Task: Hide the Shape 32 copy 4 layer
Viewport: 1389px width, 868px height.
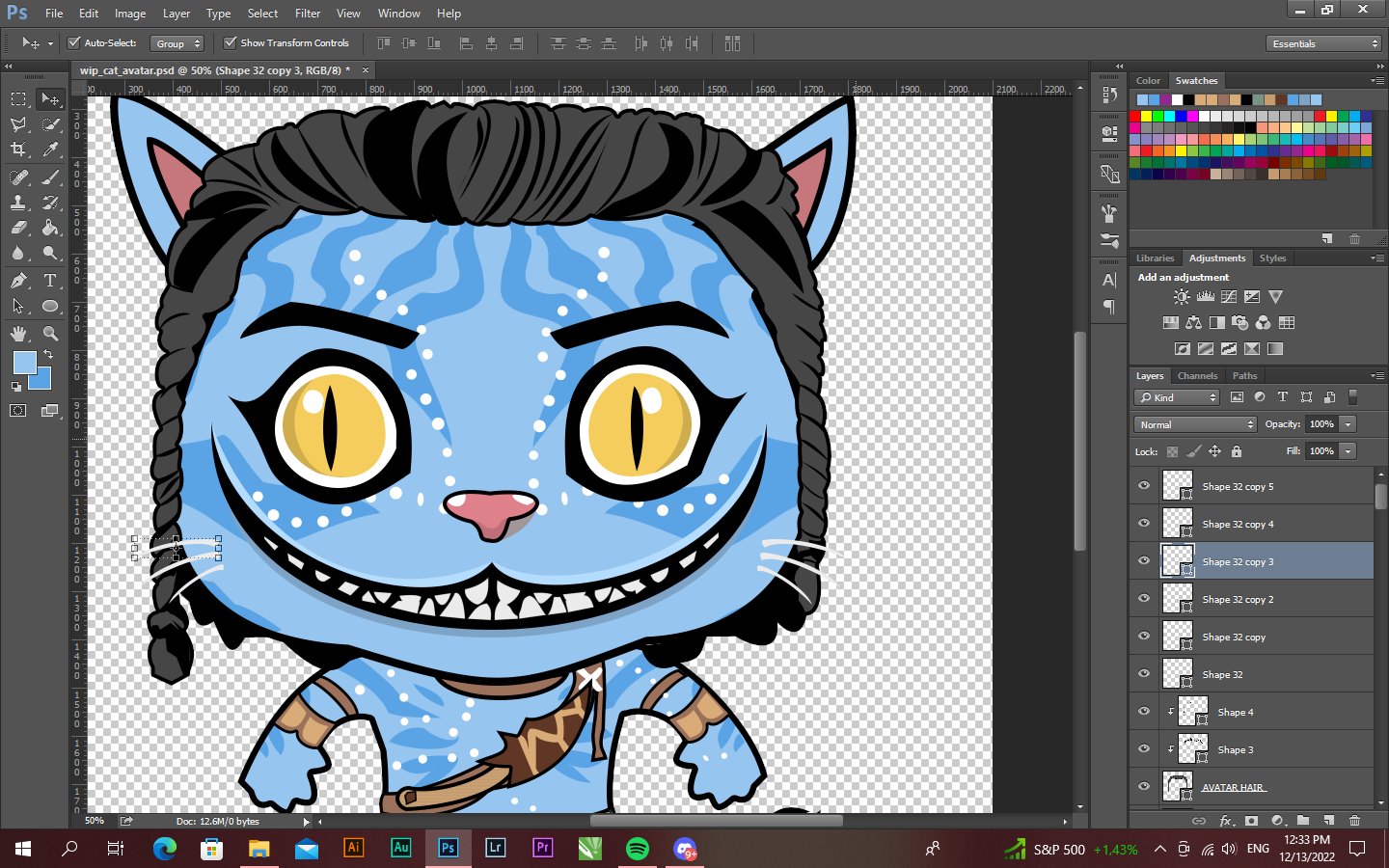Action: [1144, 524]
